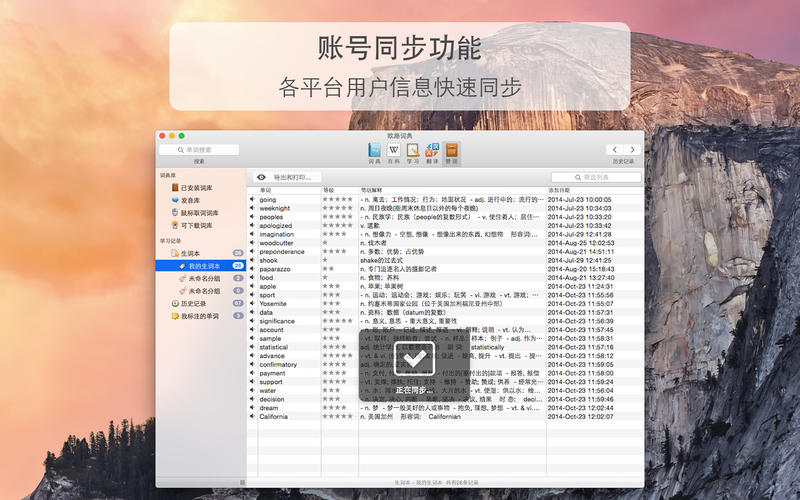Play pronunciation speaker for apologized
The height and width of the screenshot is (500, 800).
click(252, 226)
